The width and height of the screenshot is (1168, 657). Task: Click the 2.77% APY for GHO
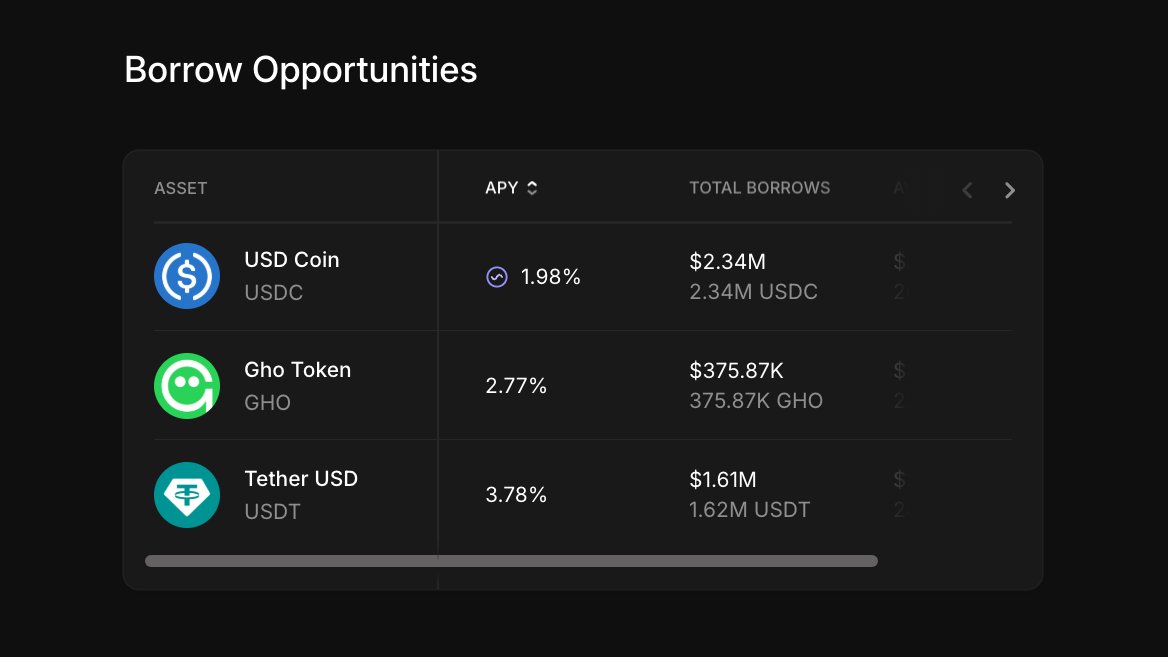[x=516, y=386]
